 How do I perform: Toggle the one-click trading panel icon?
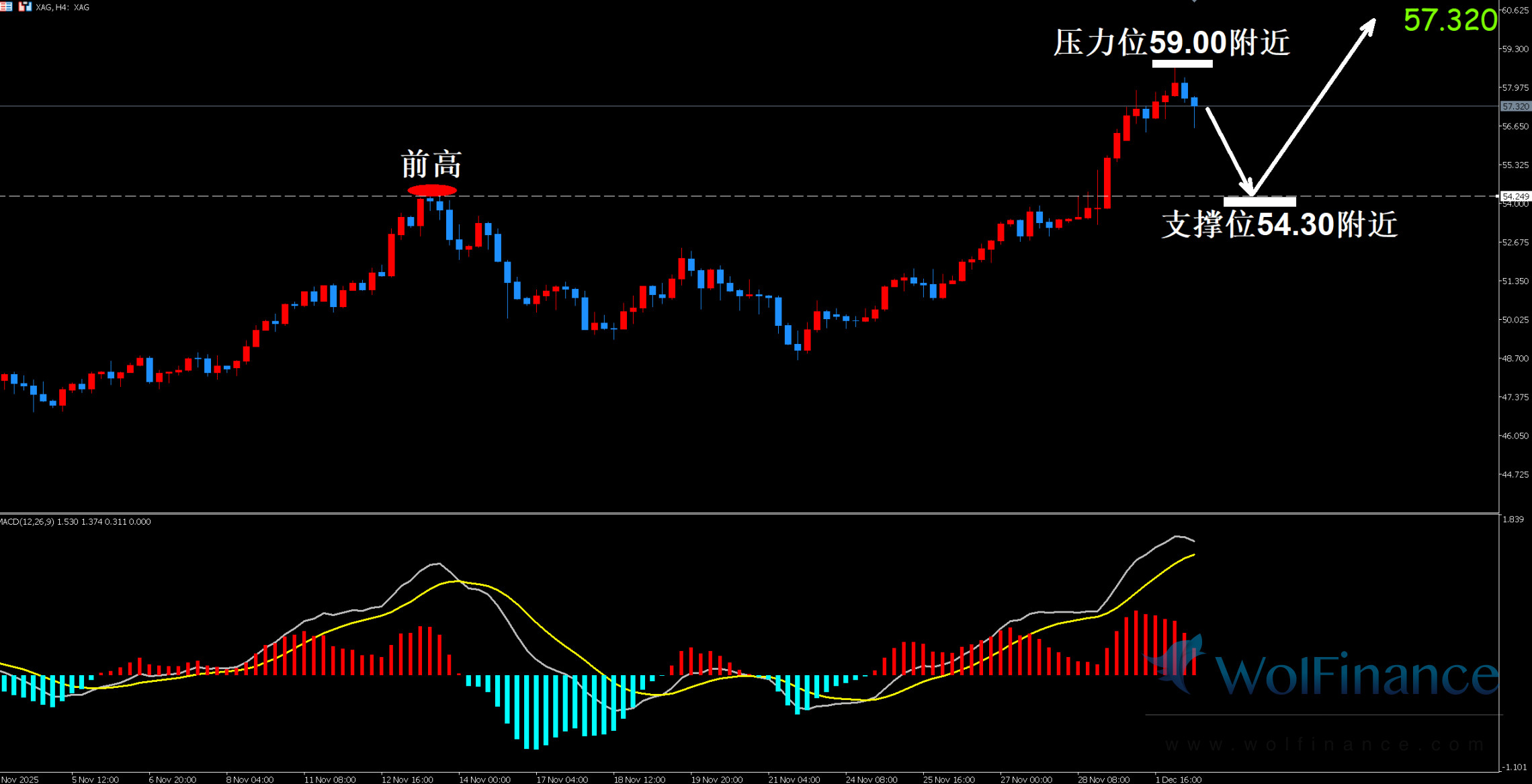[x=25, y=6]
